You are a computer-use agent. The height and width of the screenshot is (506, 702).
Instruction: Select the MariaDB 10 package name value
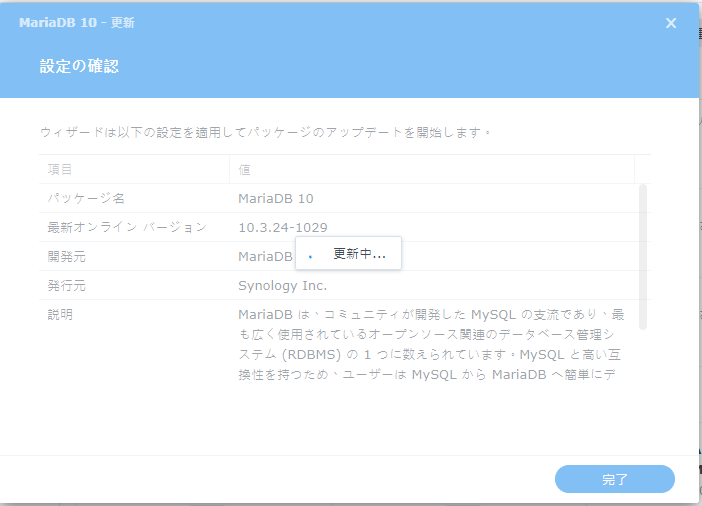pos(276,198)
